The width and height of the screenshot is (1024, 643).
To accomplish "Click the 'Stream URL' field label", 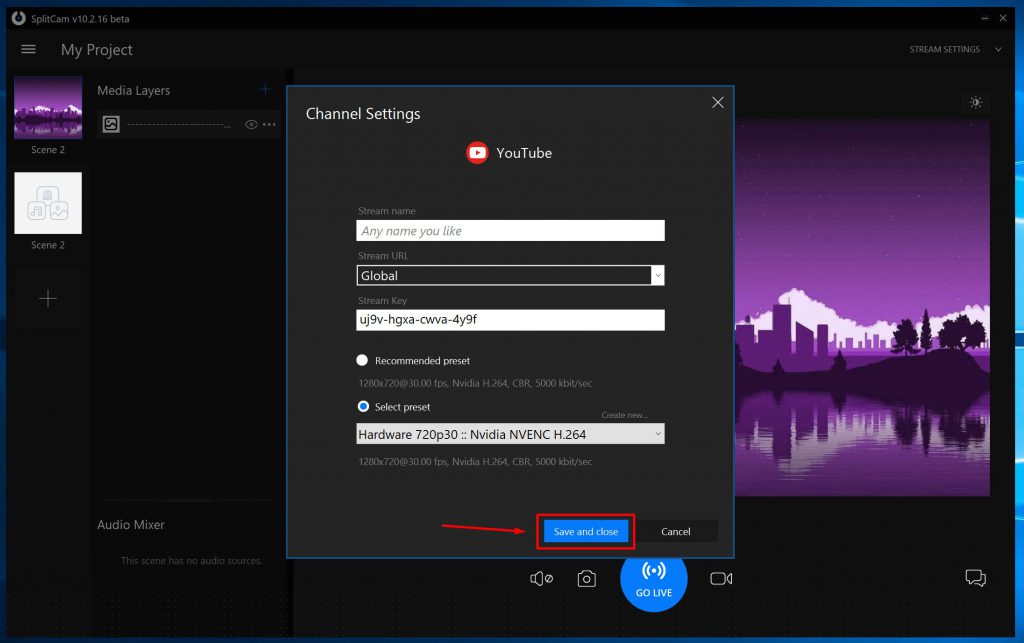I will (383, 256).
